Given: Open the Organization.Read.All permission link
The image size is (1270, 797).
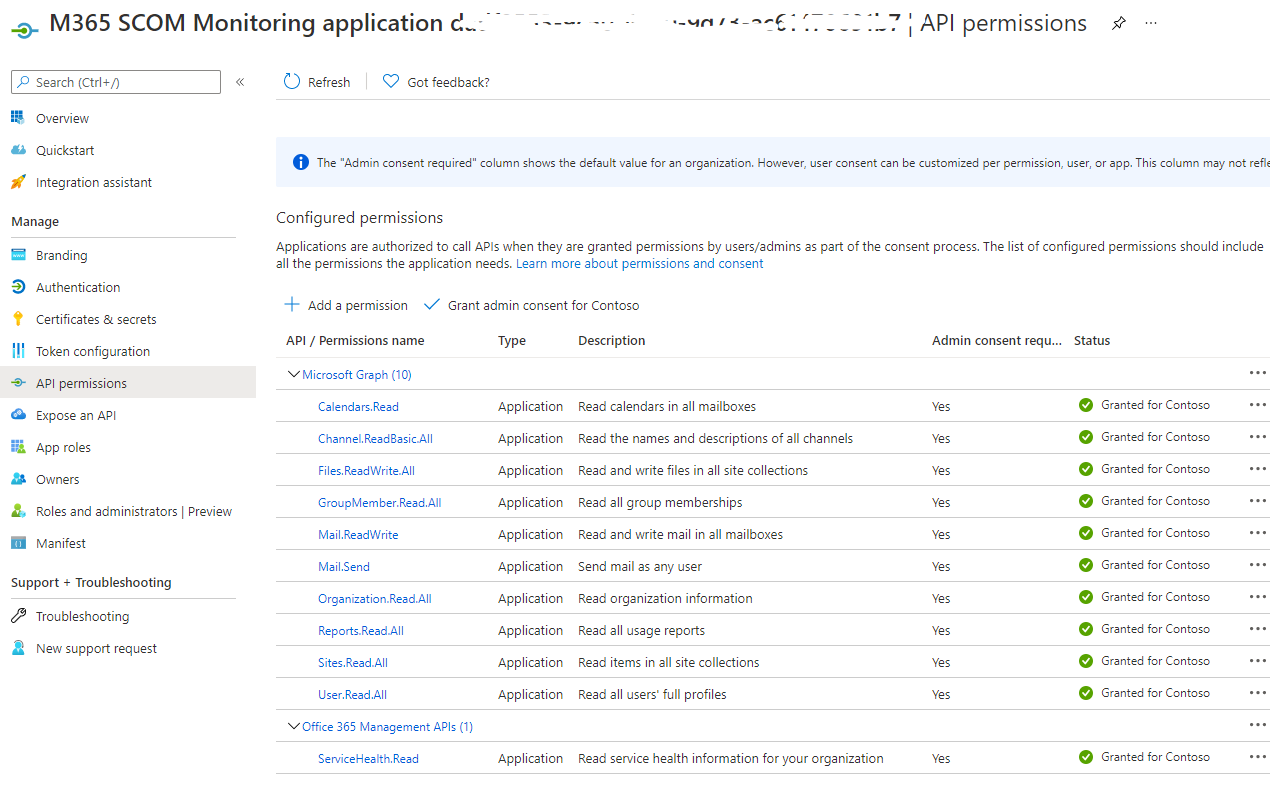Looking at the screenshot, I should pyautogui.click(x=375, y=599).
